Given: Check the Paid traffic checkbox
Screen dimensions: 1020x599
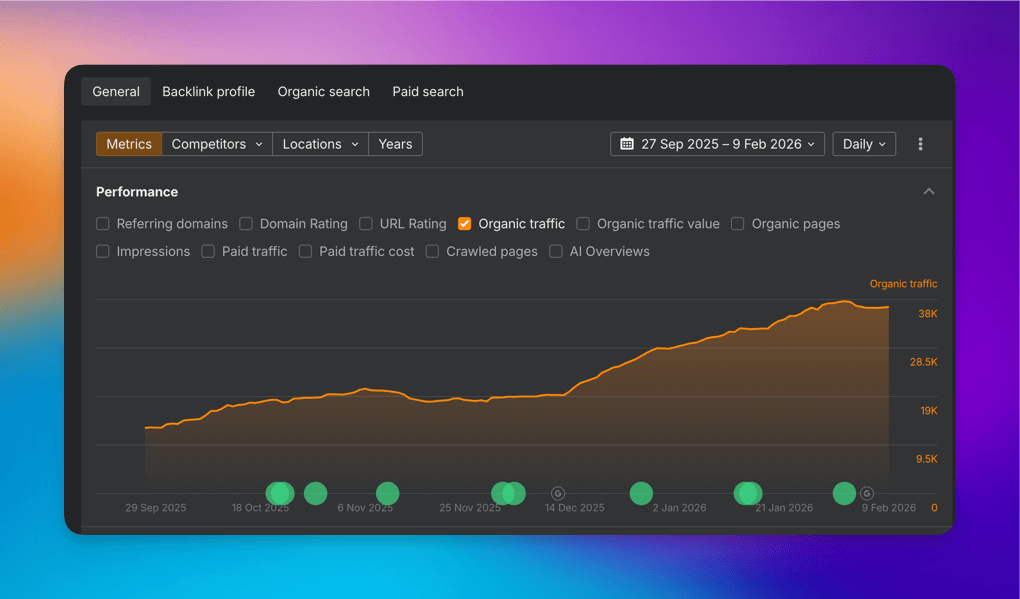Looking at the screenshot, I should 208,251.
